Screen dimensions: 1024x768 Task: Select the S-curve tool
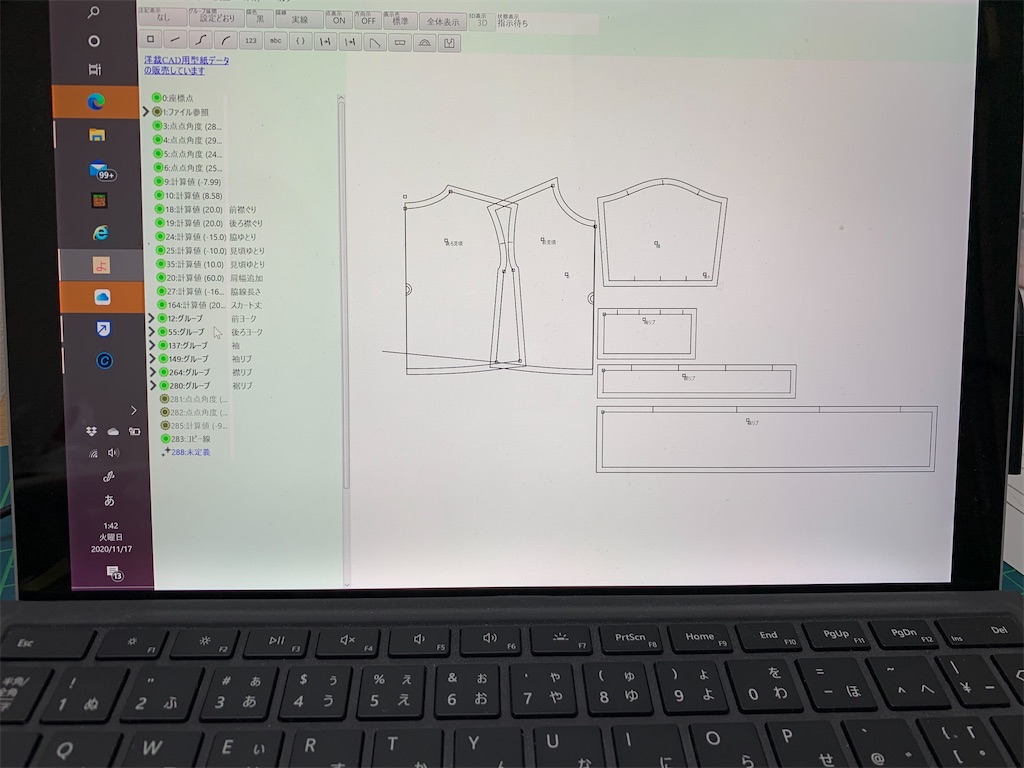pyautogui.click(x=200, y=40)
